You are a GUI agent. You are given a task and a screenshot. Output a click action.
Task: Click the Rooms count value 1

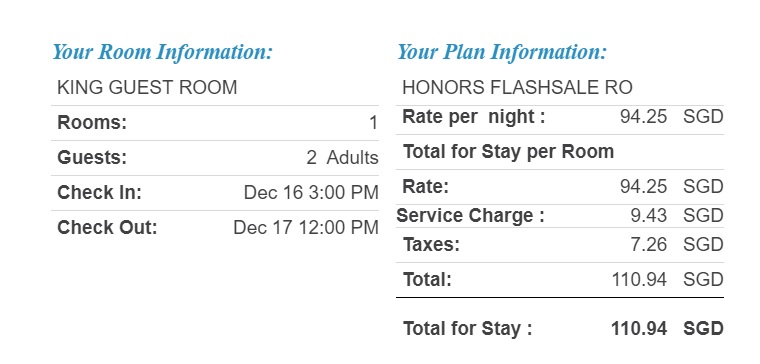373,123
